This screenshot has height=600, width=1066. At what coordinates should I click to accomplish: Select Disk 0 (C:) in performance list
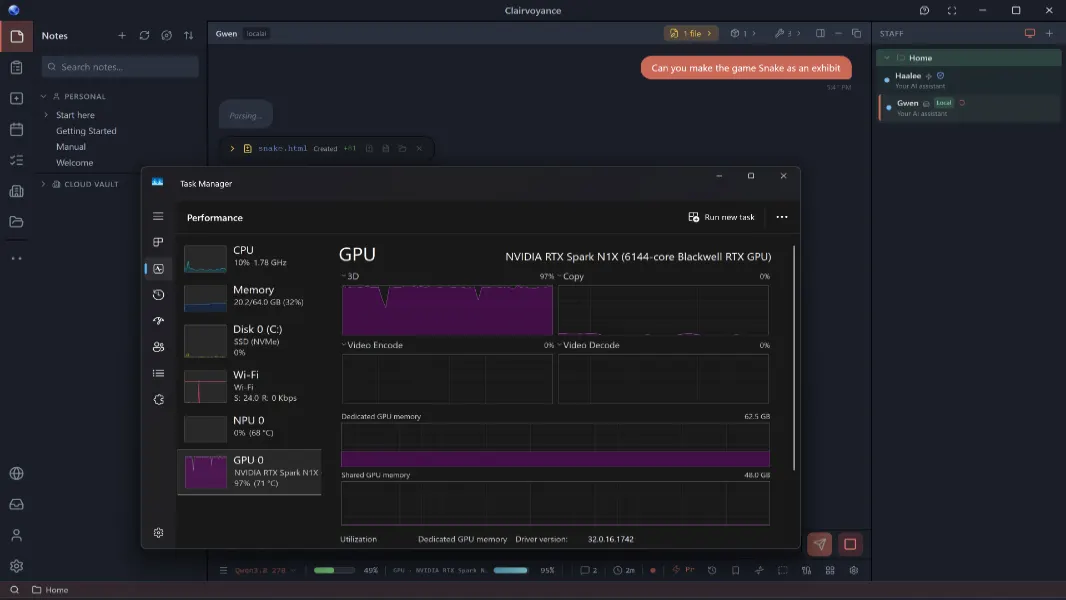coord(249,340)
